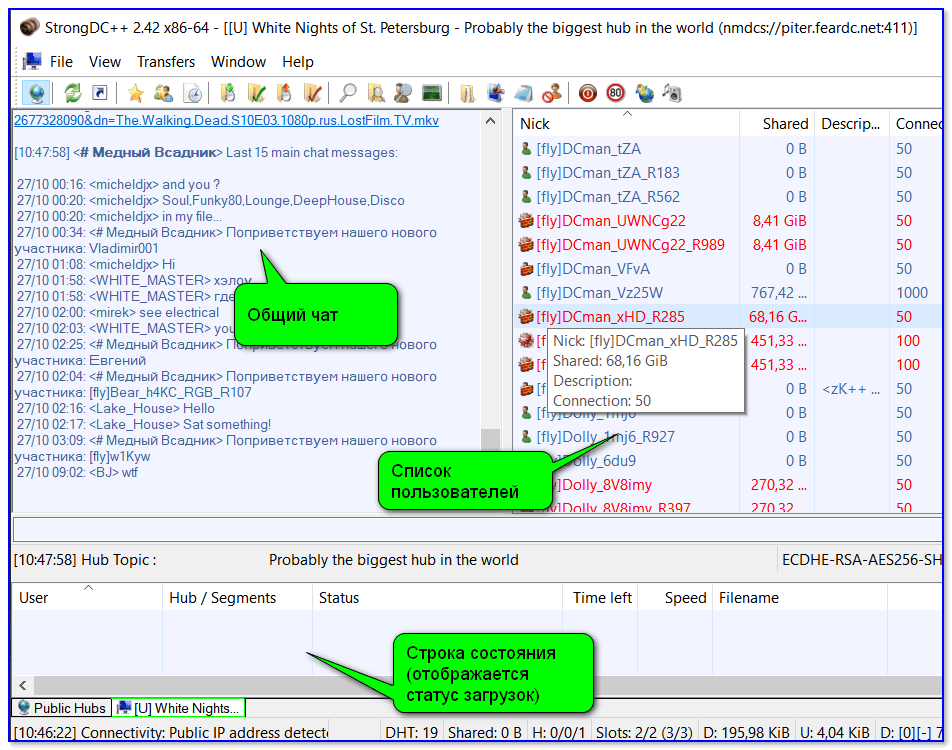Click the chat scrollbar up arrow

(x=491, y=121)
